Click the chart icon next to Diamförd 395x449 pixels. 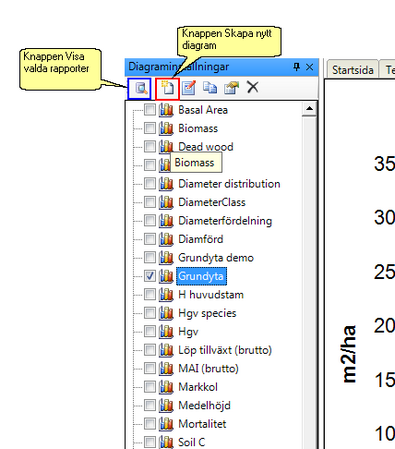(x=166, y=239)
